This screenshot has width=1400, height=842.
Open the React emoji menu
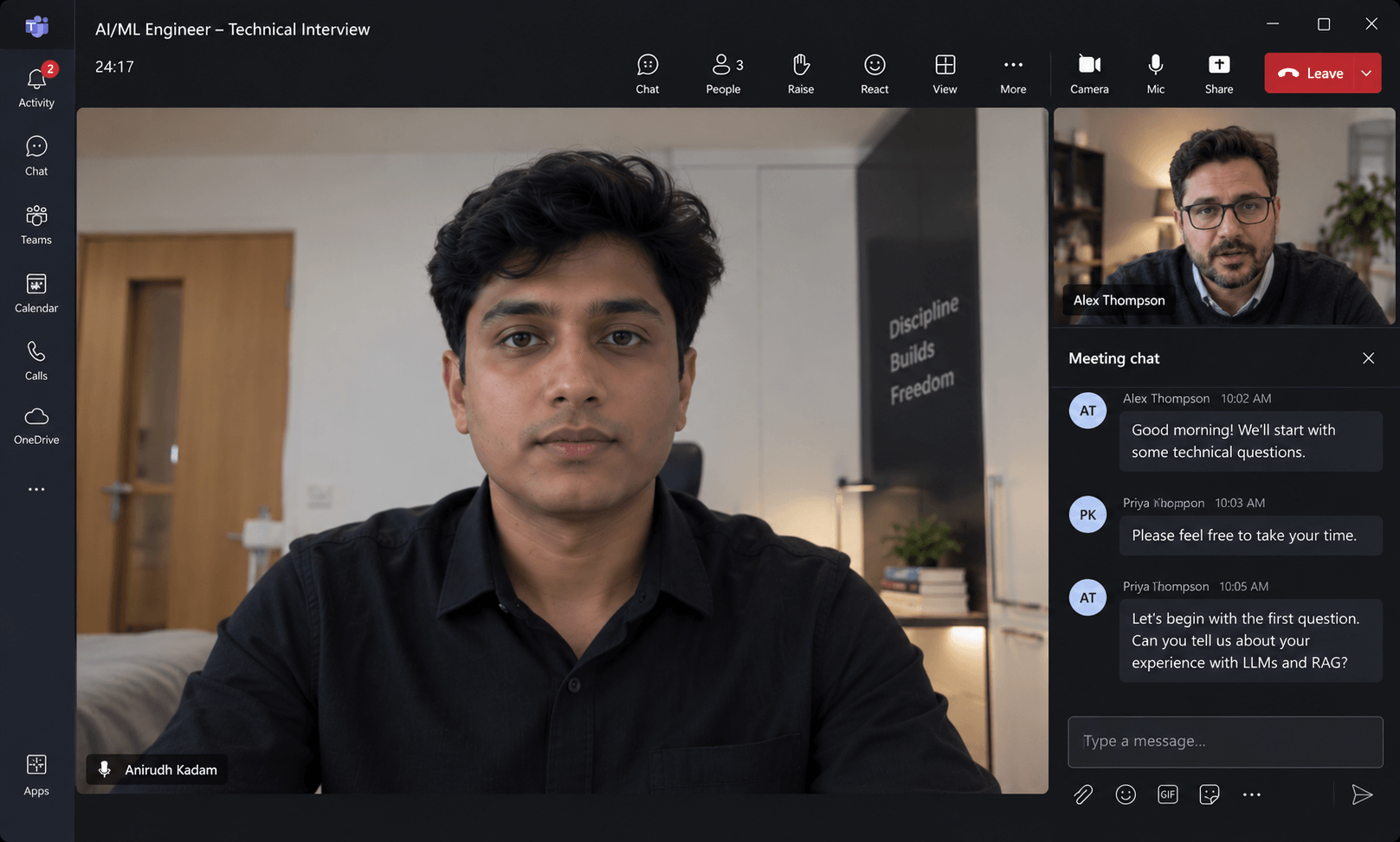874,74
